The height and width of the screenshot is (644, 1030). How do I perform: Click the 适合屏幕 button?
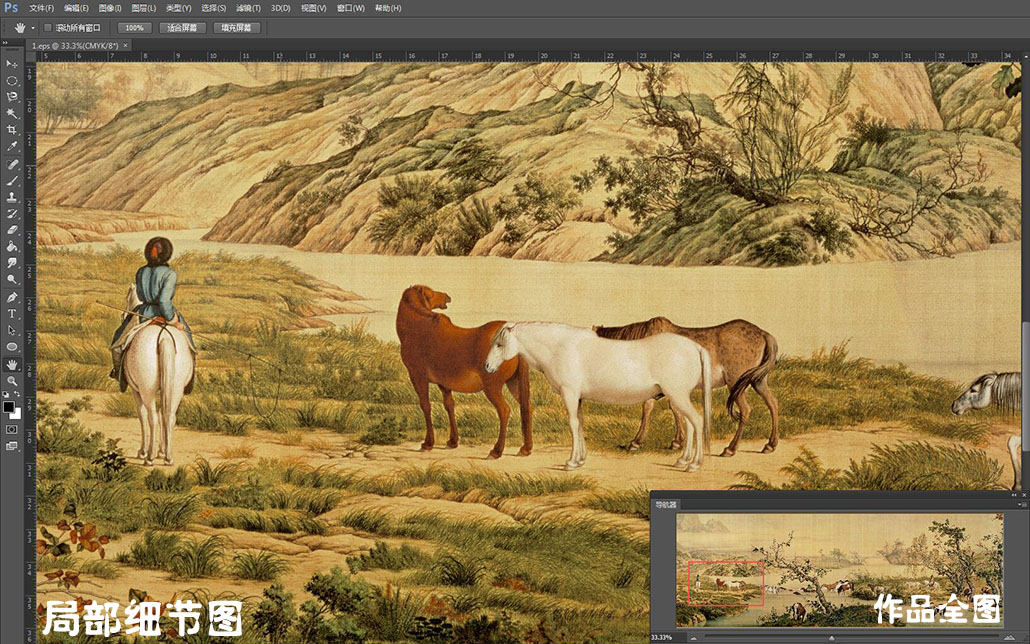coord(183,28)
